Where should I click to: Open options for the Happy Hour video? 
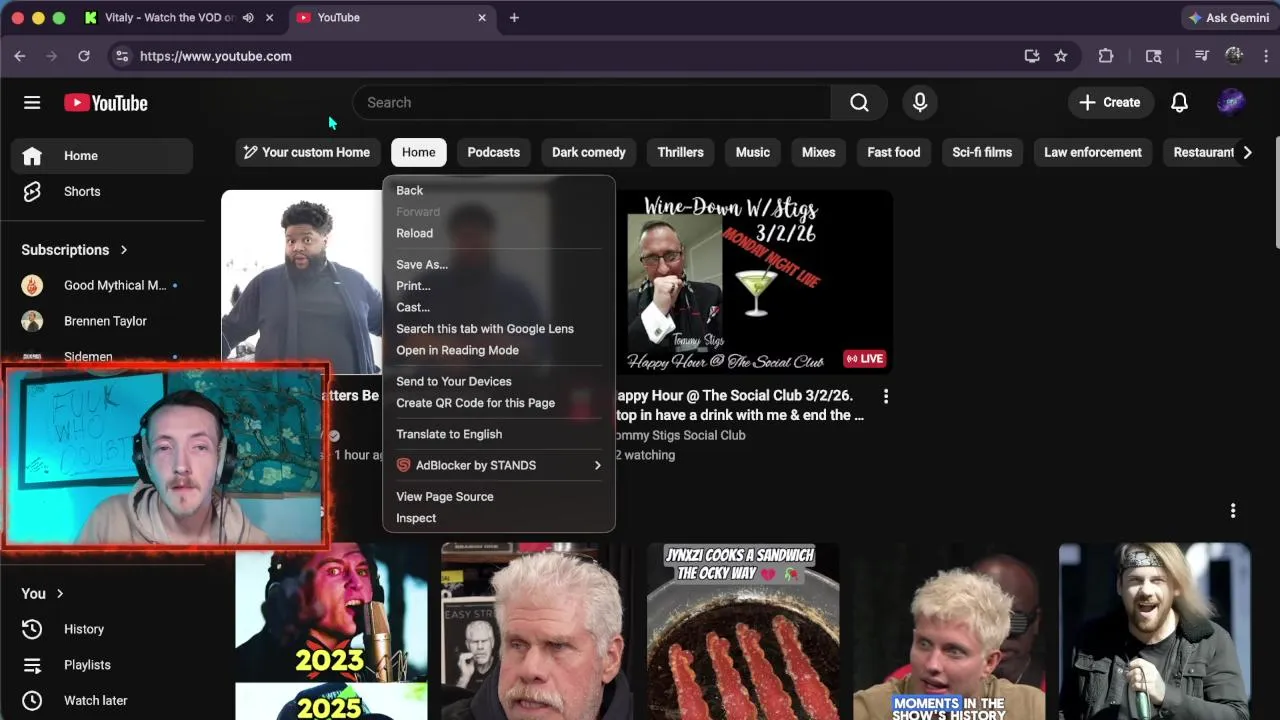885,396
